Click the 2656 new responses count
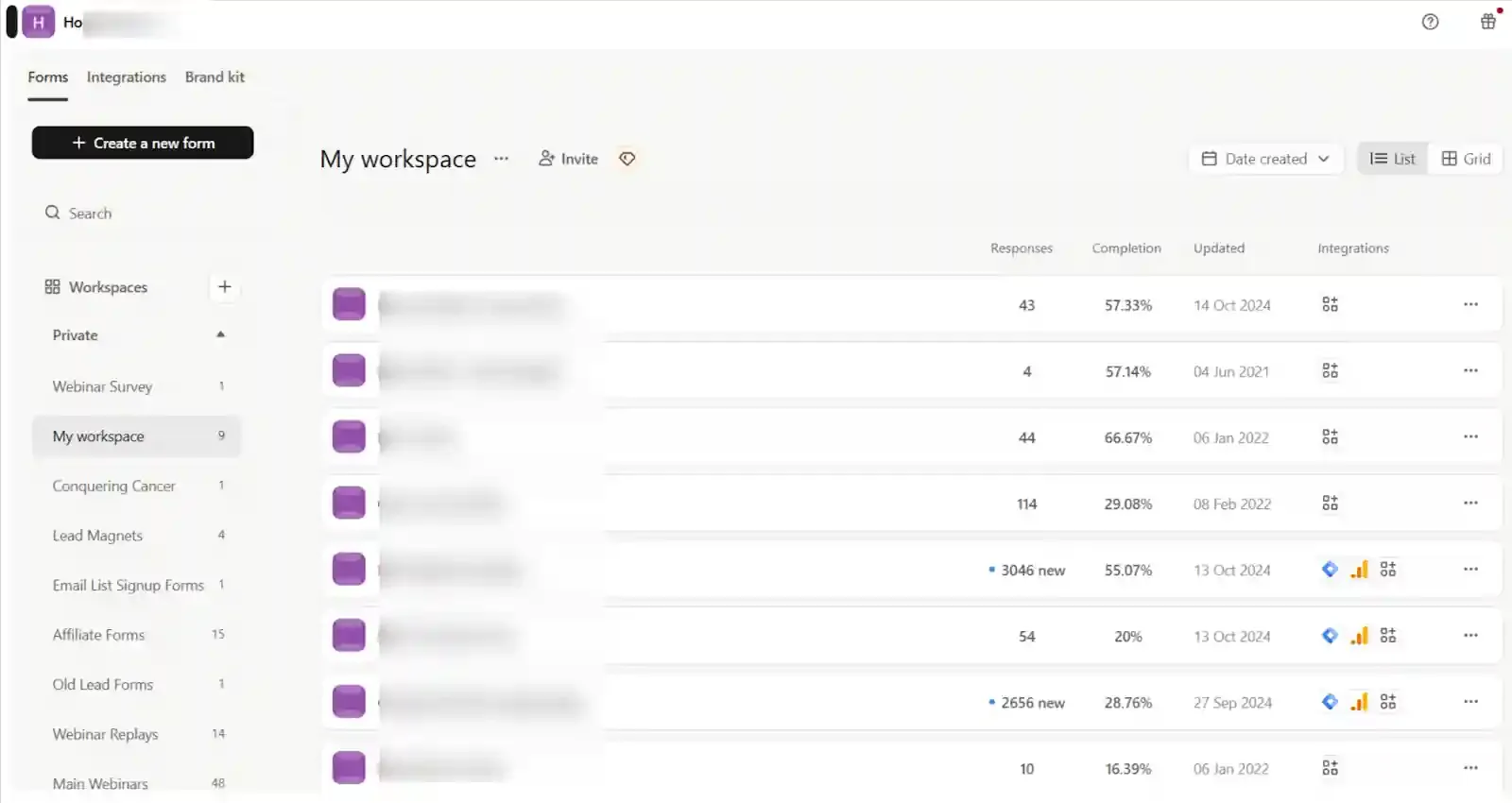Image resolution: width=1512 pixels, height=803 pixels. pos(1027,703)
